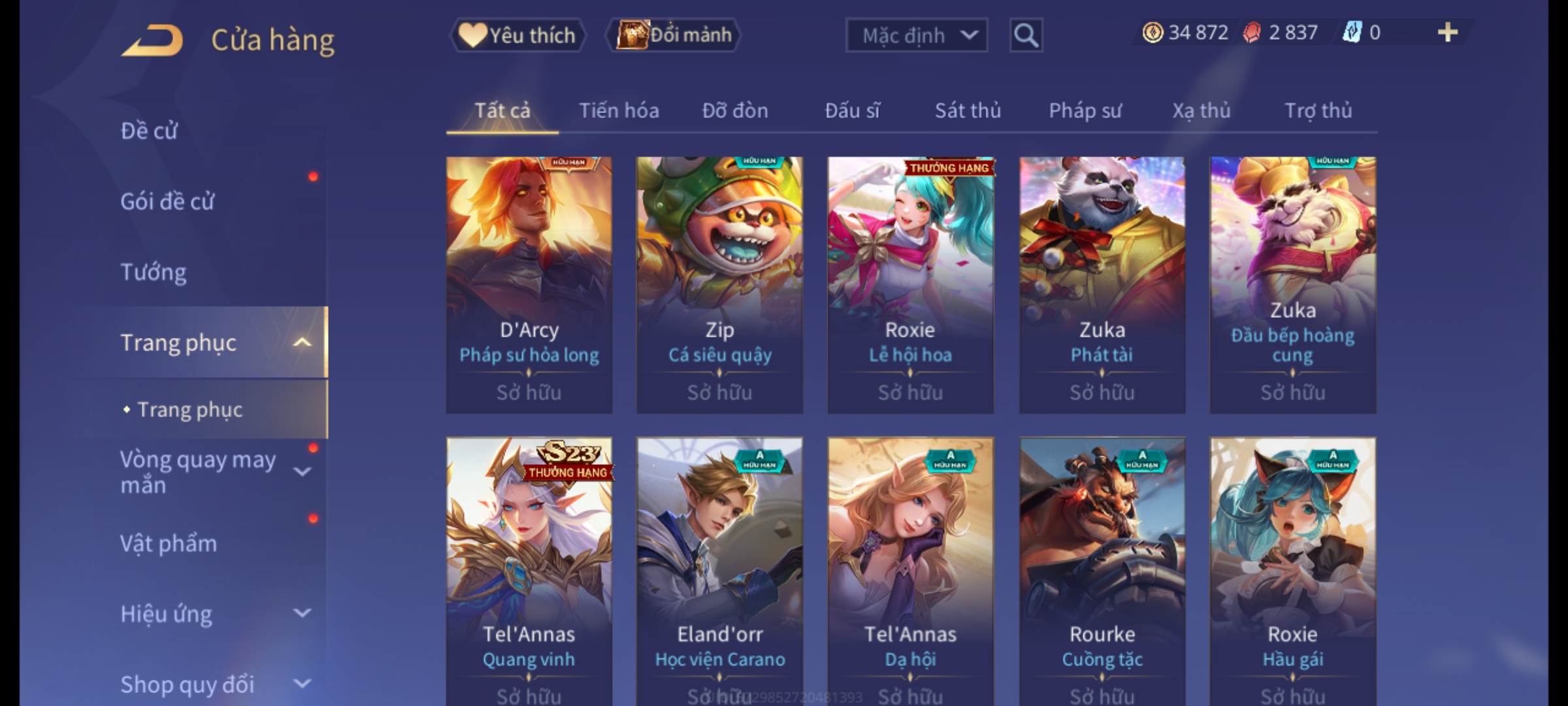
Task: Open Tướng in the sidebar
Action: click(154, 272)
